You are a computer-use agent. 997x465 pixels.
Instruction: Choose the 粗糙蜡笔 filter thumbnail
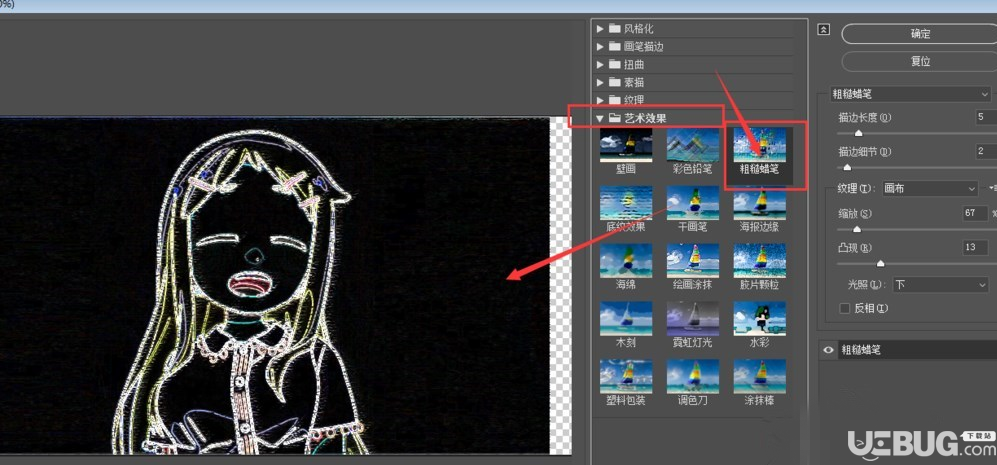click(x=759, y=145)
